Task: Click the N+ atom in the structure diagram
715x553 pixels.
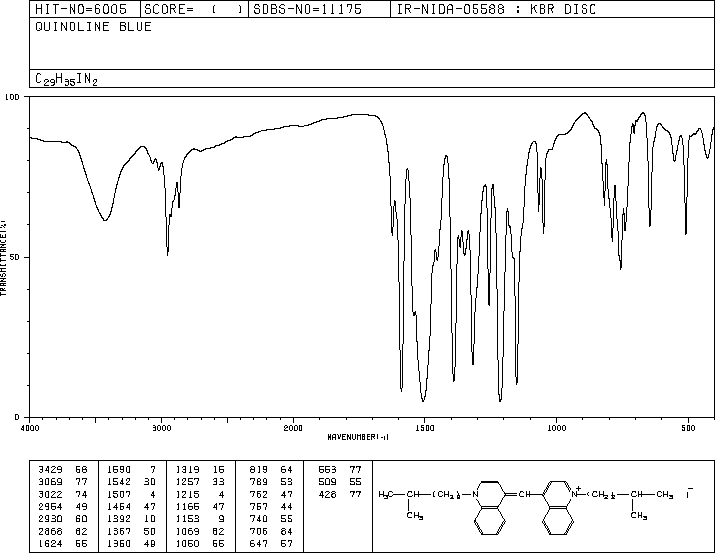Action: [575, 493]
